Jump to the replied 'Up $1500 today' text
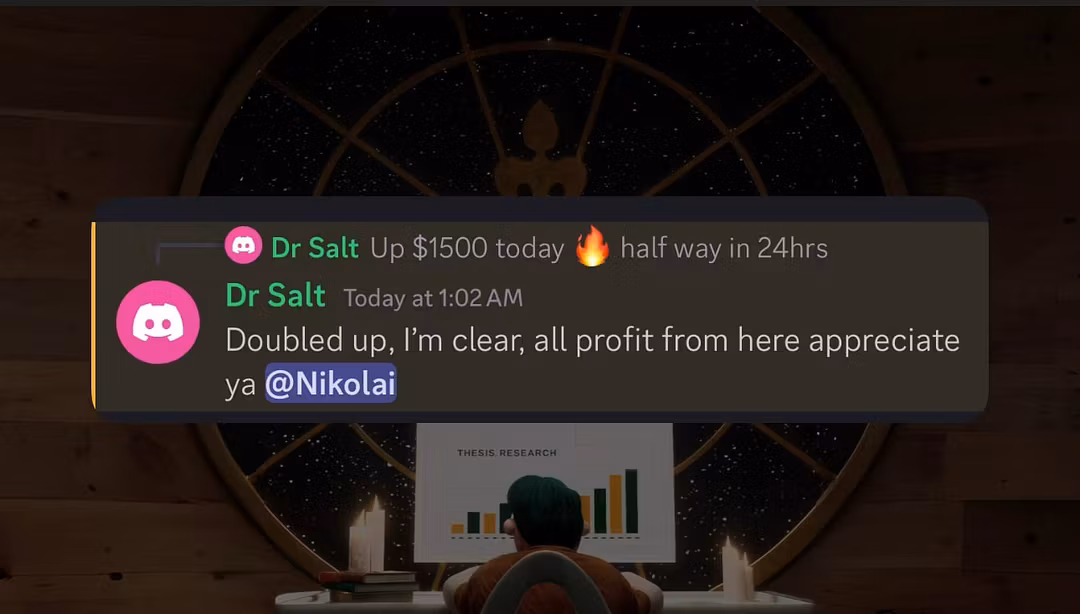 pyautogui.click(x=467, y=249)
